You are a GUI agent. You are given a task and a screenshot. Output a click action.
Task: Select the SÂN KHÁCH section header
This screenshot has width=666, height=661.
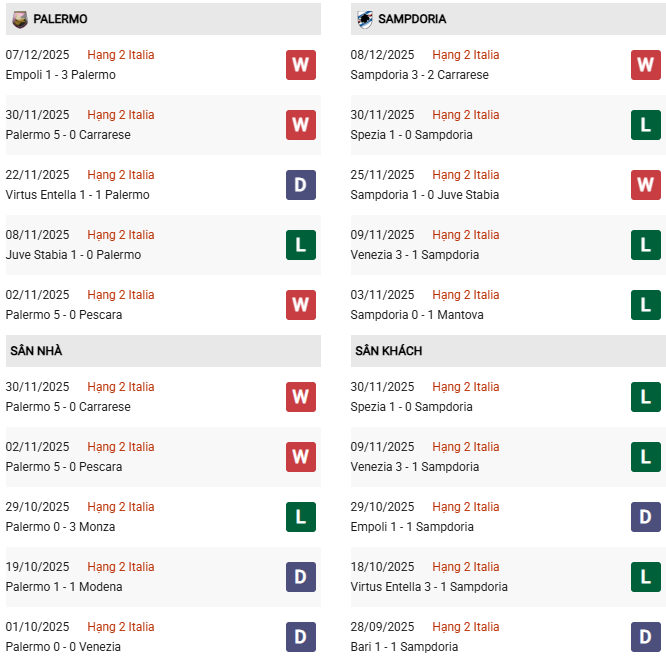pos(386,351)
